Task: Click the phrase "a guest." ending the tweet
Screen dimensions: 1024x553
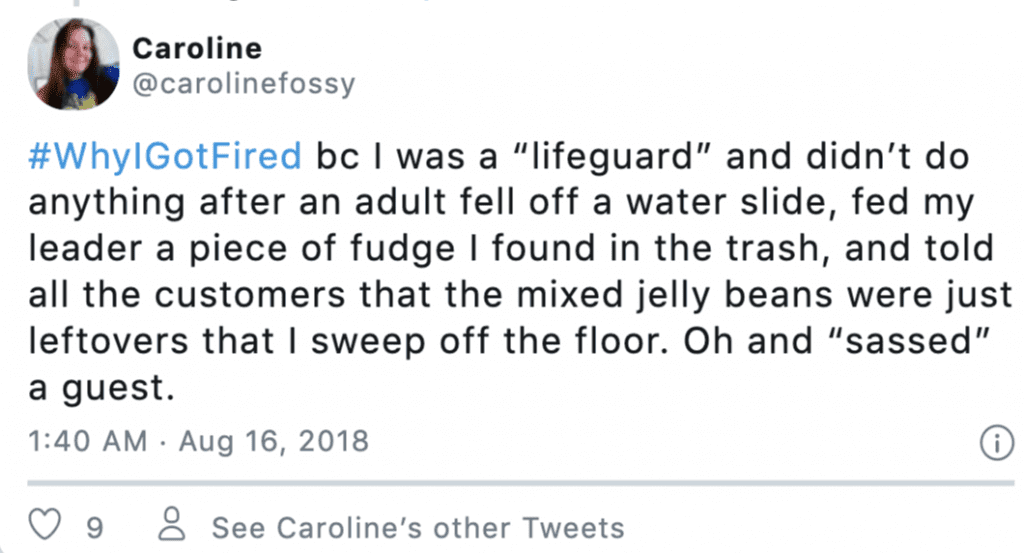Action: (x=102, y=388)
